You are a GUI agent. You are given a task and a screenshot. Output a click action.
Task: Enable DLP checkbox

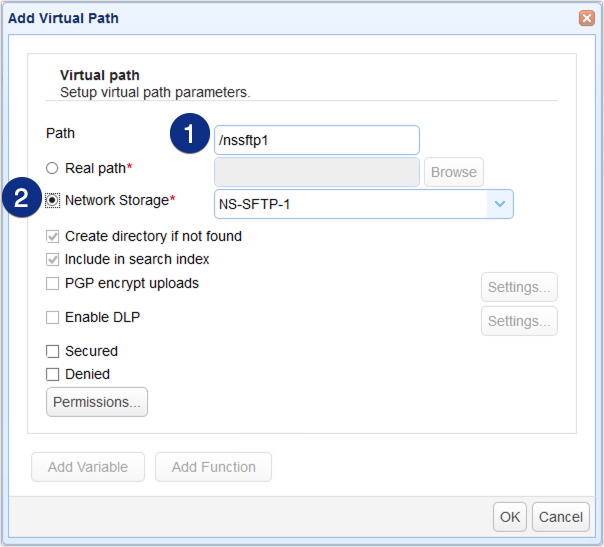pyautogui.click(x=52, y=318)
